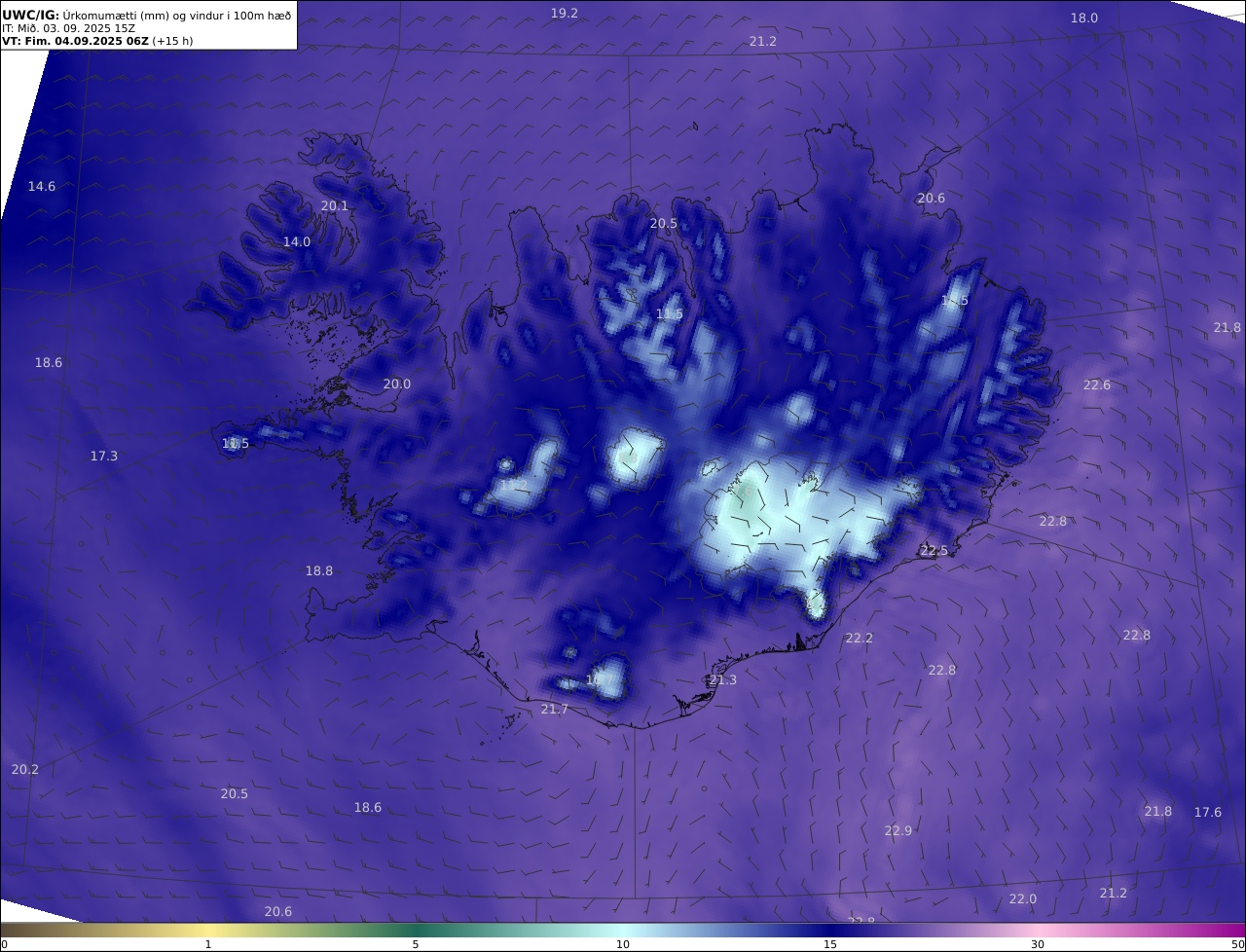Click the 50 tick on the colour scale
This screenshot has height=952, width=1246.
pyautogui.click(x=1238, y=944)
